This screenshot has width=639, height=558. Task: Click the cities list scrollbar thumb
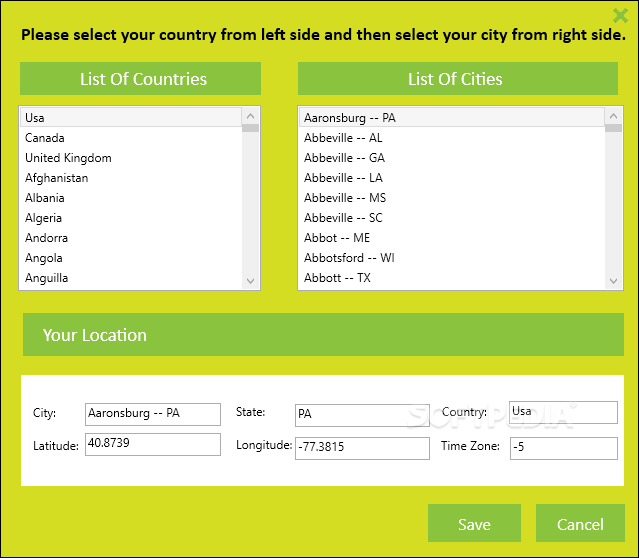[x=613, y=128]
